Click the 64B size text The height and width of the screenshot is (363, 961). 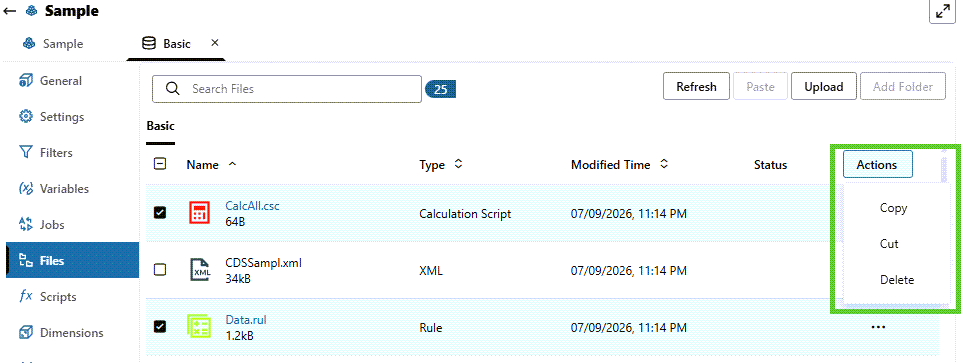(235, 221)
